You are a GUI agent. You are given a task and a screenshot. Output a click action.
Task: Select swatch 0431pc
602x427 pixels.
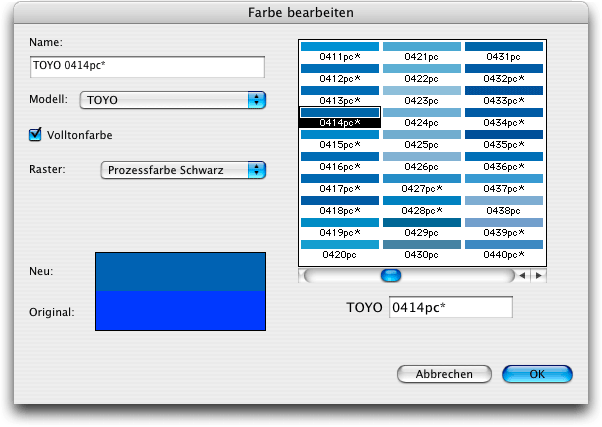point(504,51)
